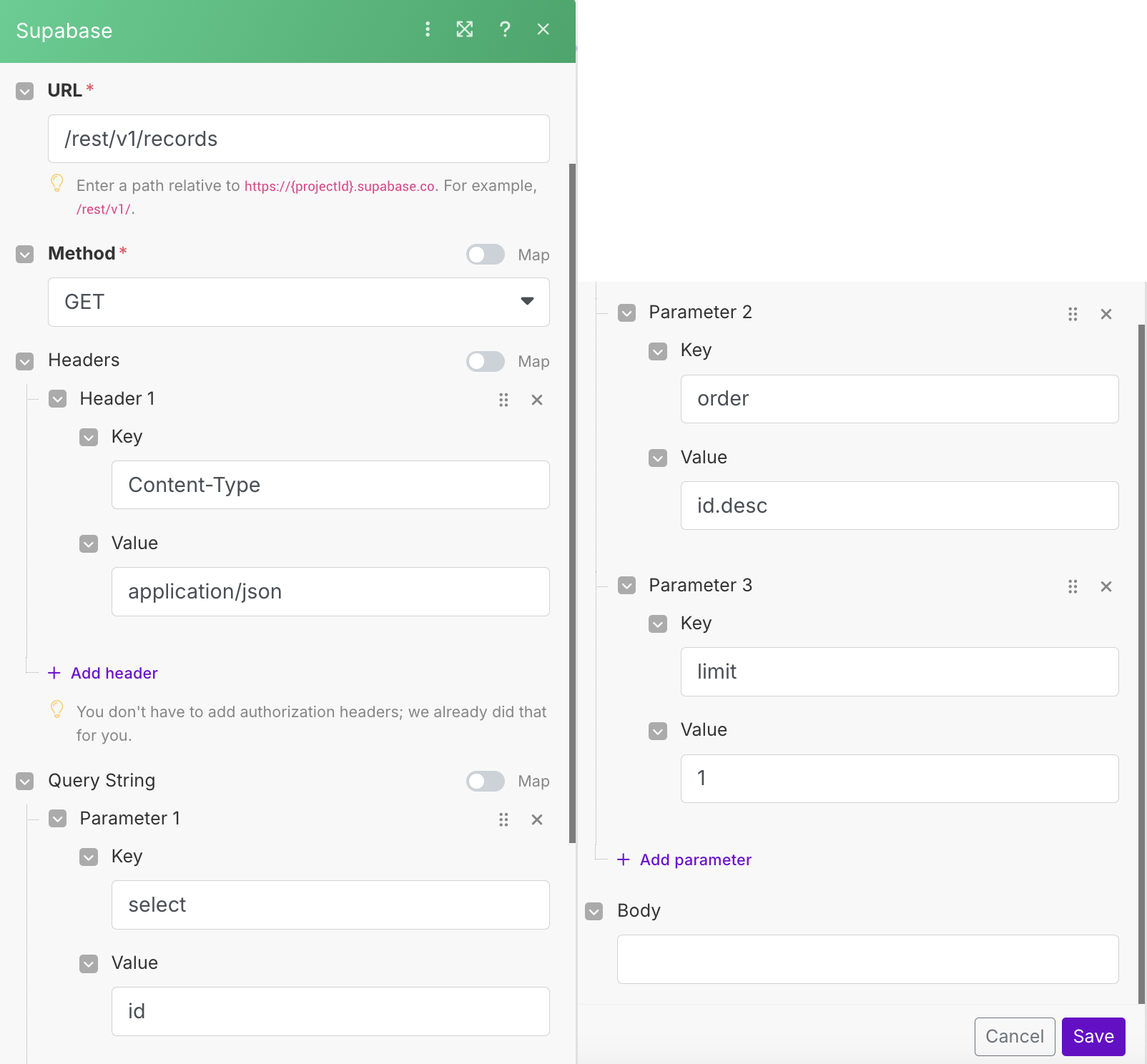Enable Map mode for Query String

pos(486,781)
